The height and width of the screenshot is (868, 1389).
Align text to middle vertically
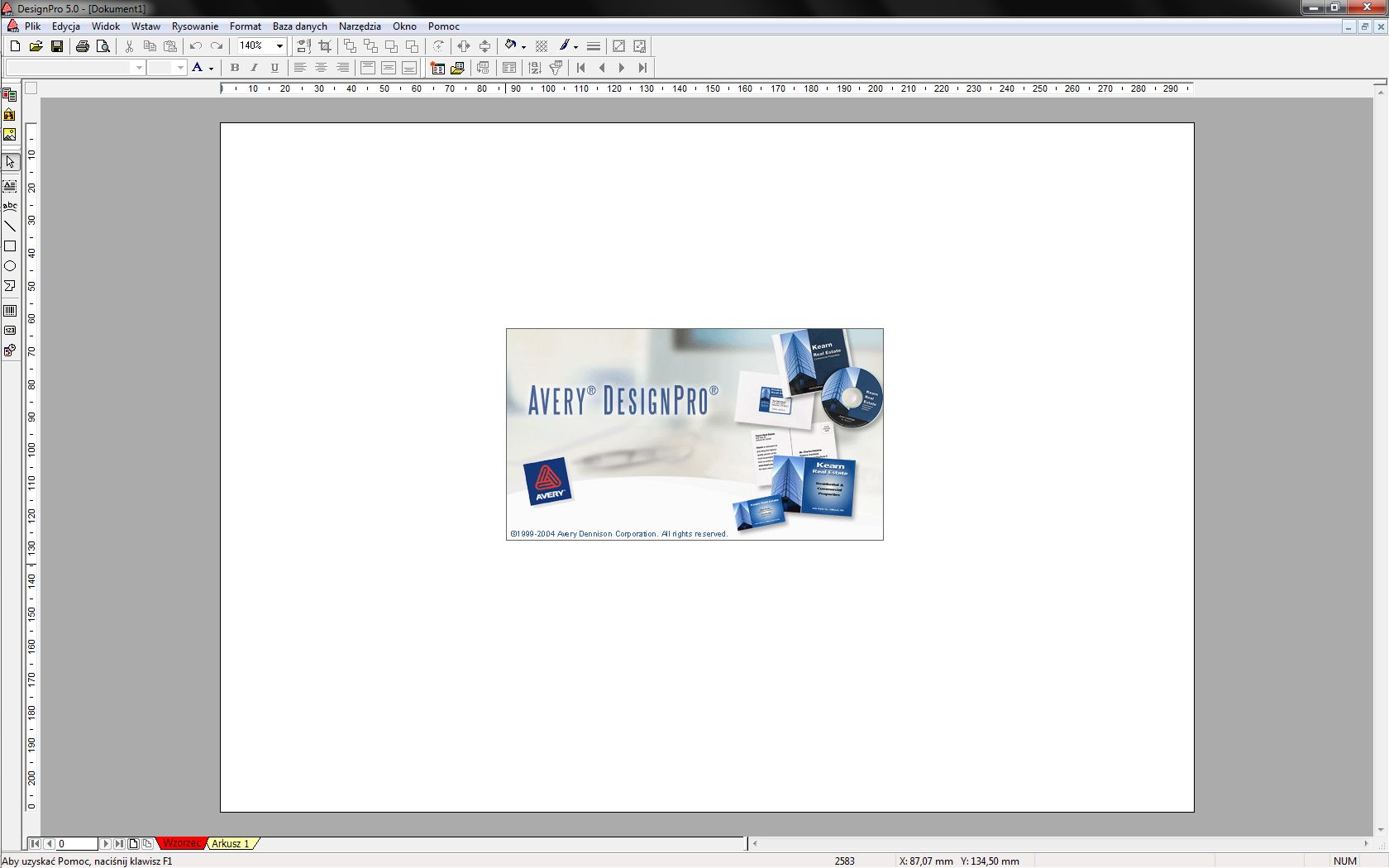point(389,68)
